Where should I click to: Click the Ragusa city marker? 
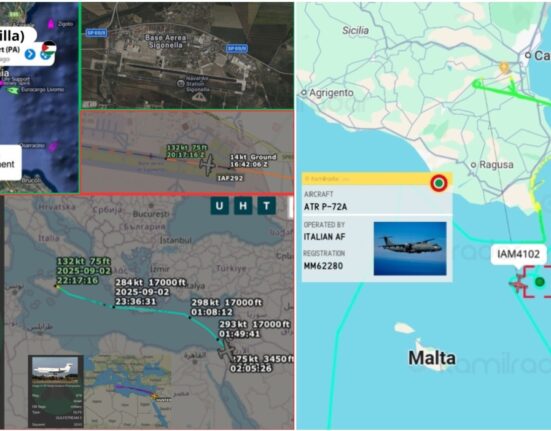tap(474, 164)
